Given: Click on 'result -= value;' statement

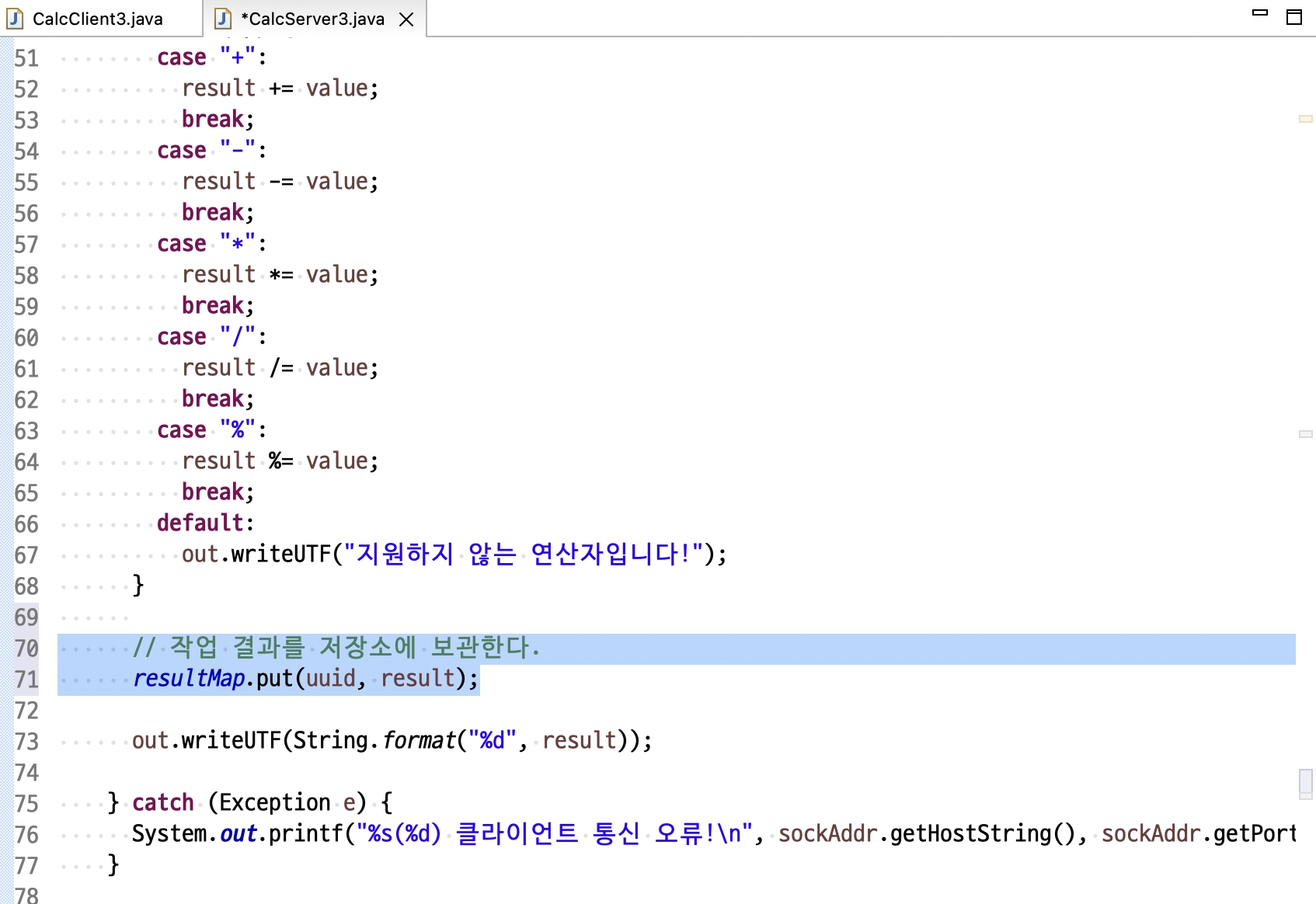Looking at the screenshot, I should pyautogui.click(x=280, y=182).
